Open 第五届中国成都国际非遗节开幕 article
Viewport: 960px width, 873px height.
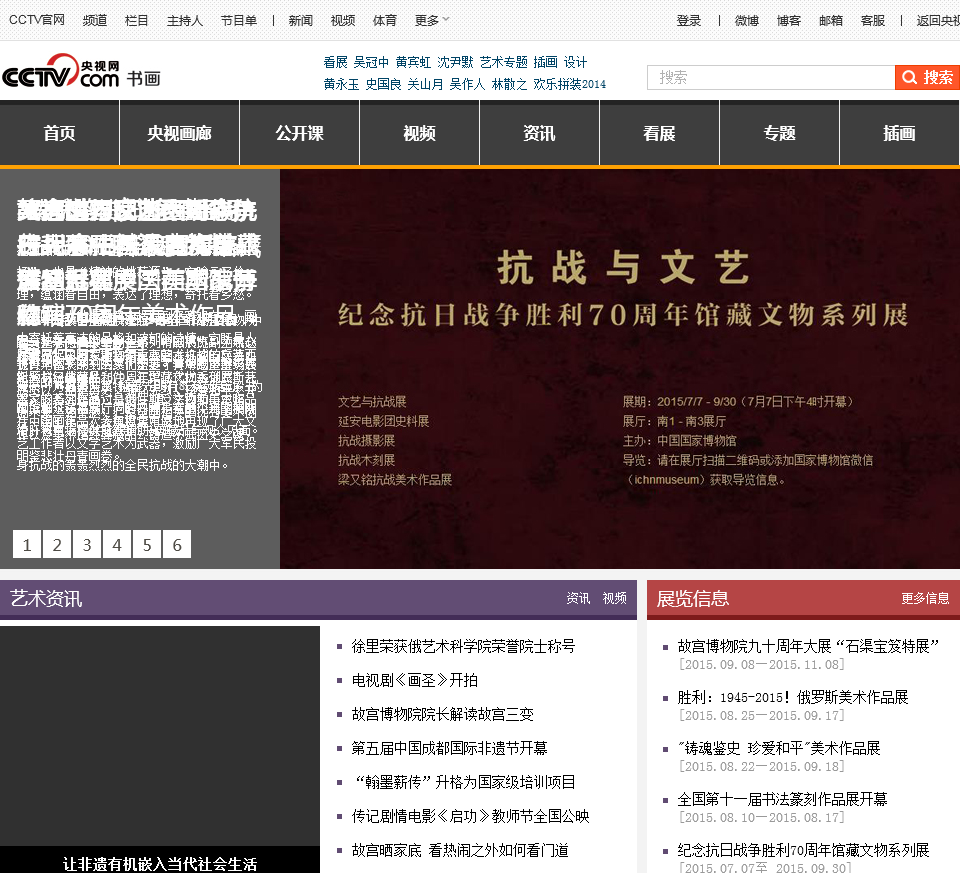coord(449,748)
